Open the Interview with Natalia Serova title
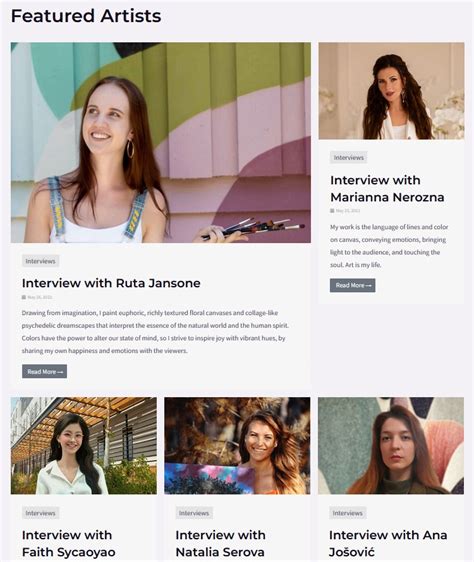This screenshot has height=562, width=474. (220, 543)
